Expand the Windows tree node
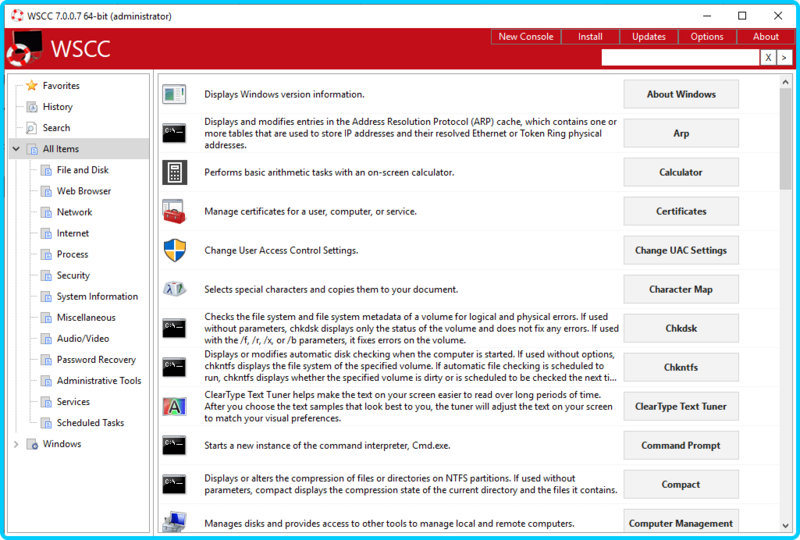This screenshot has height=540, width=800. tap(16, 444)
